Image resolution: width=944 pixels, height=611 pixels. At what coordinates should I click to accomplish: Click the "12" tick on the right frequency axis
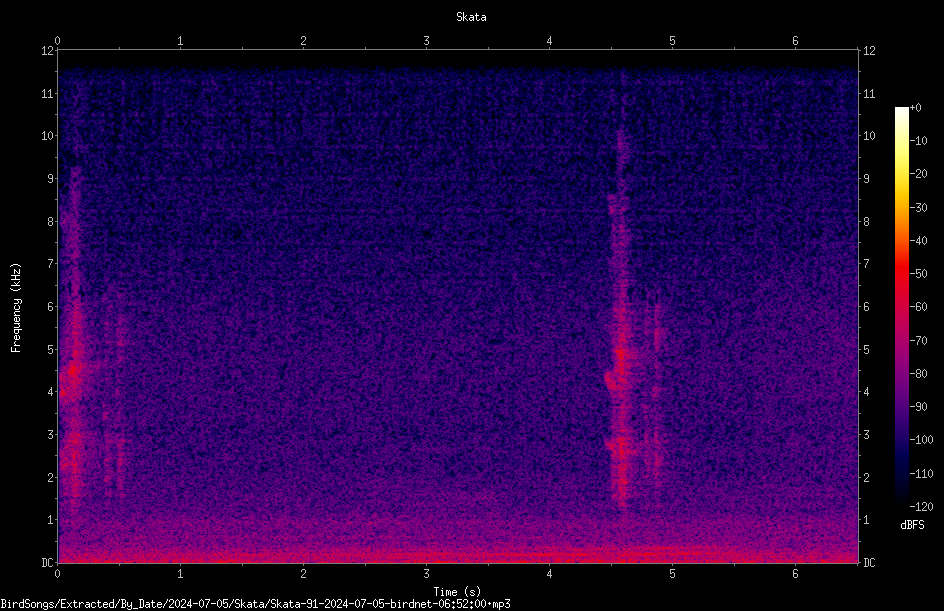tap(869, 51)
